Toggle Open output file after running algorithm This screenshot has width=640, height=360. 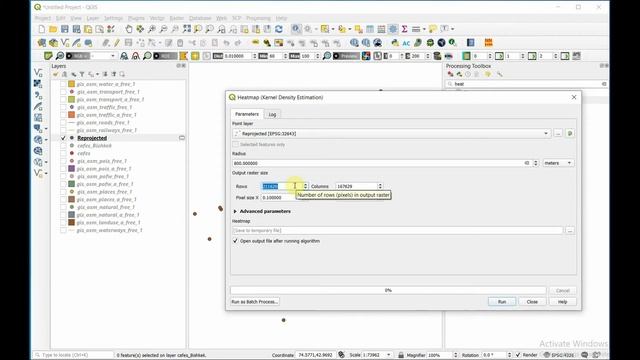tap(235, 241)
